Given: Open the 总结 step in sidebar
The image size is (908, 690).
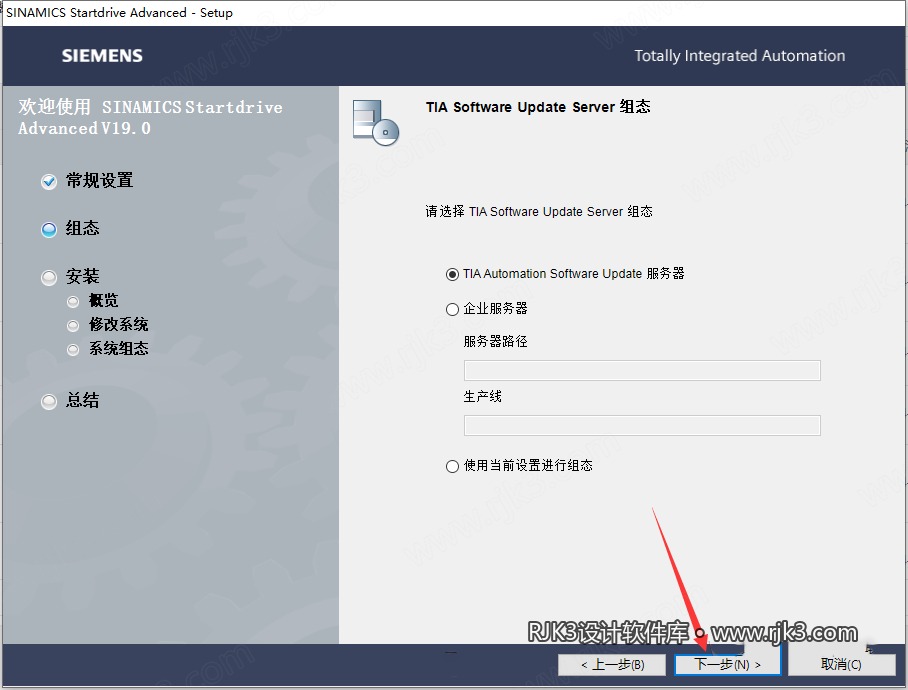Looking at the screenshot, I should [x=82, y=400].
